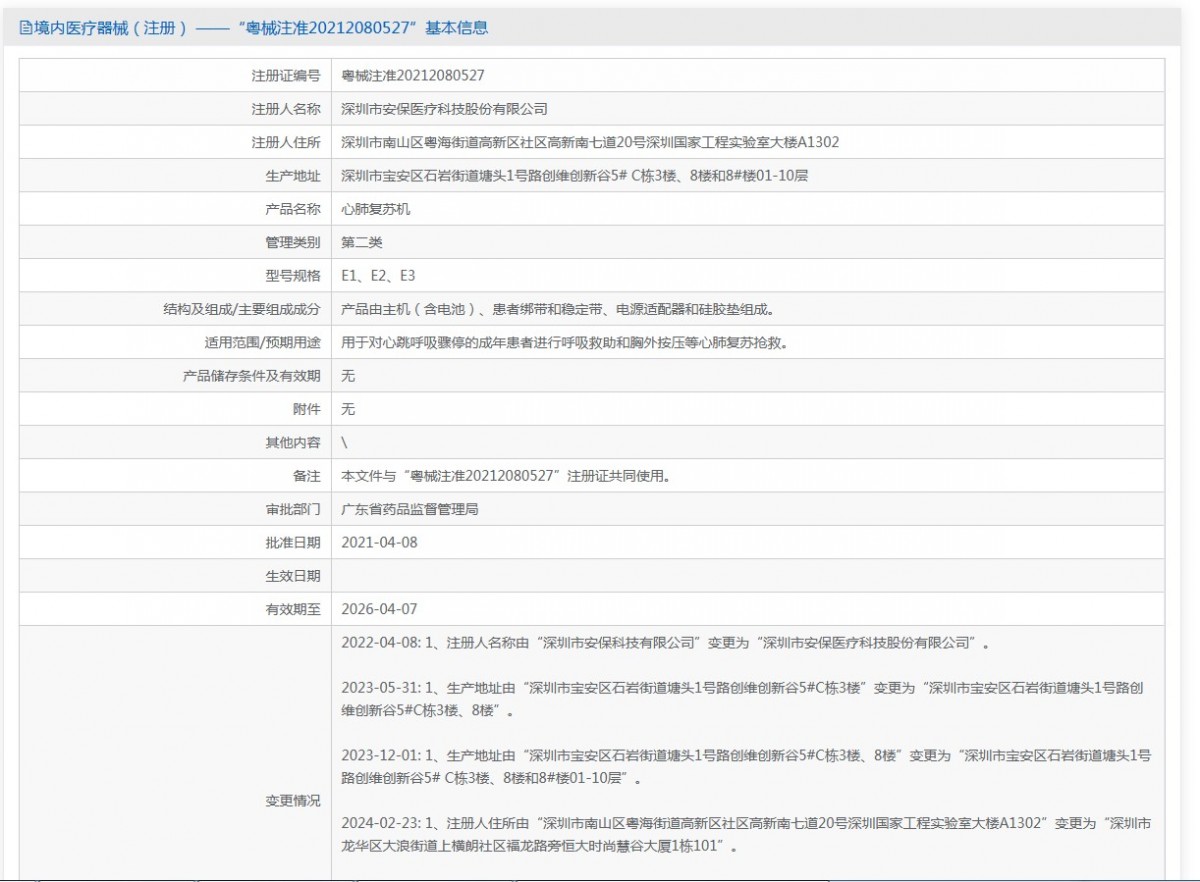
Task: Click the 2023-12-01 change record entry
Action: click(746, 766)
